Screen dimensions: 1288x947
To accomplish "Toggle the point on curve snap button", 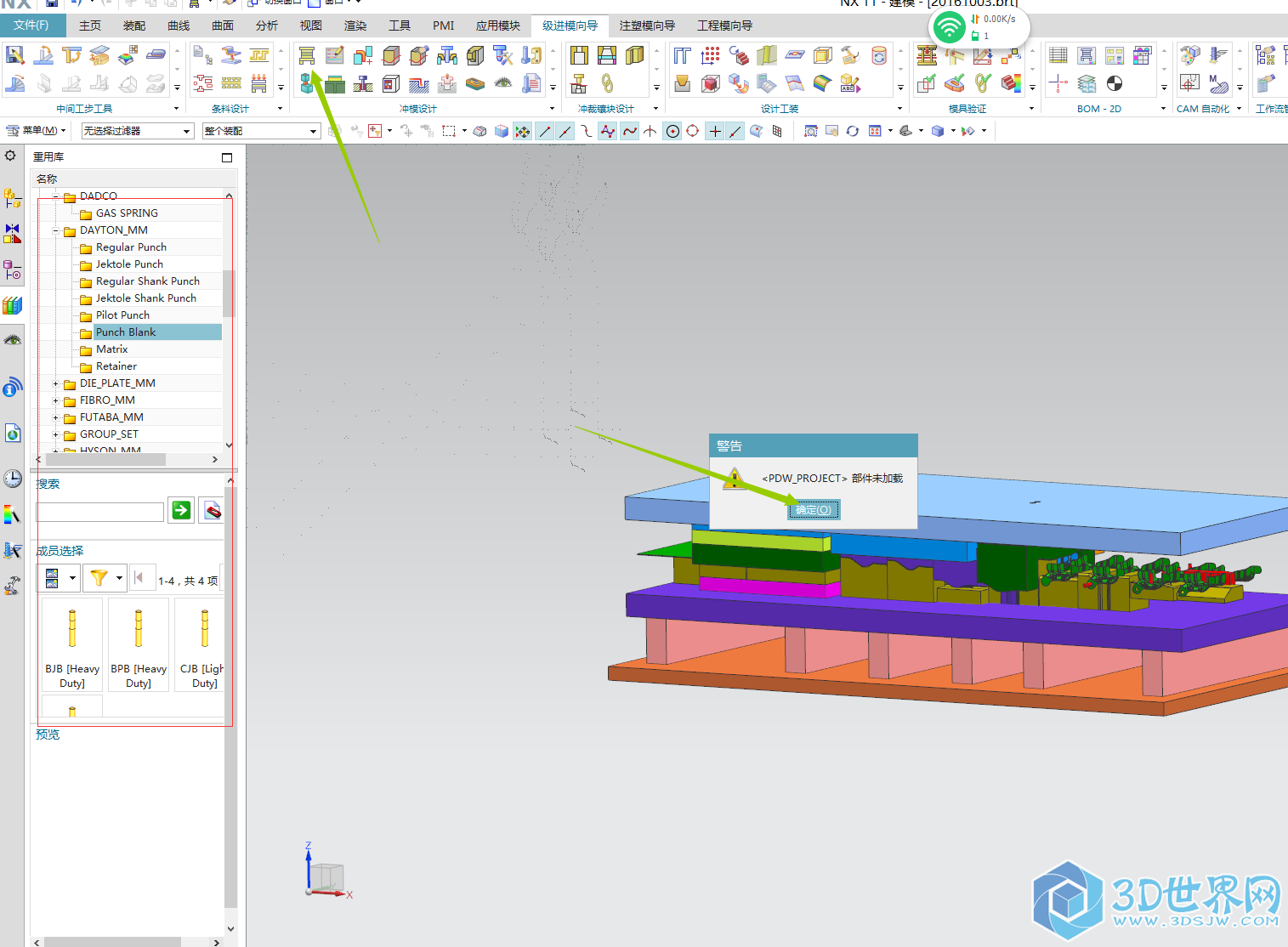I will pyautogui.click(x=735, y=131).
